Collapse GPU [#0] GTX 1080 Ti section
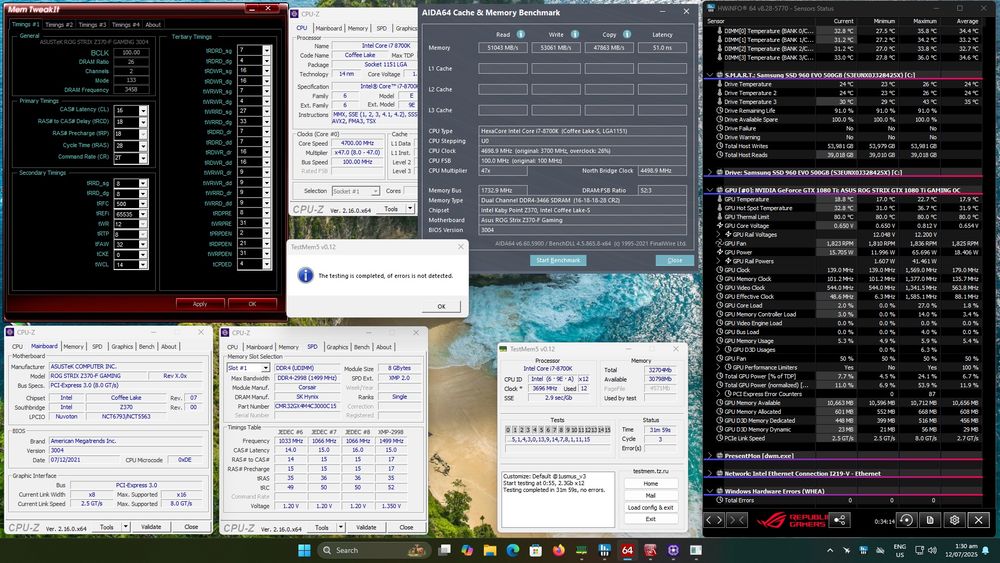Image resolution: width=1000 pixels, height=563 pixels. [x=710, y=190]
